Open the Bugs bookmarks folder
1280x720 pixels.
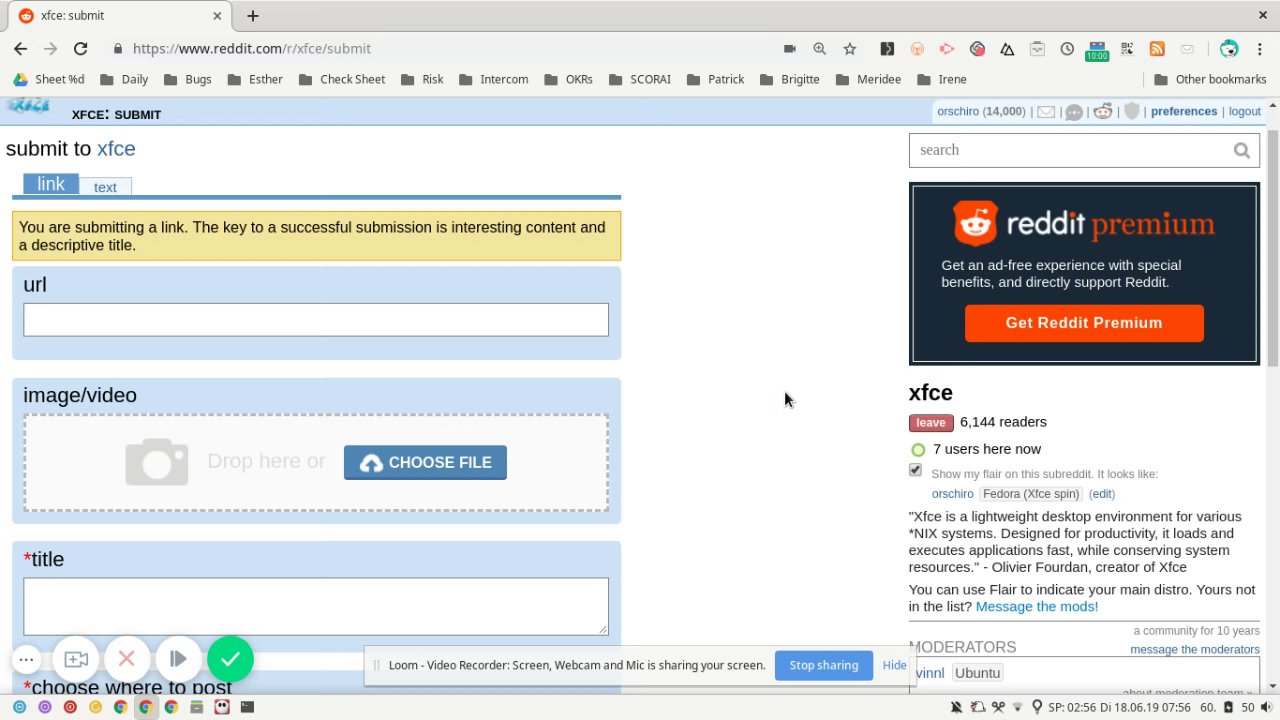click(187, 79)
